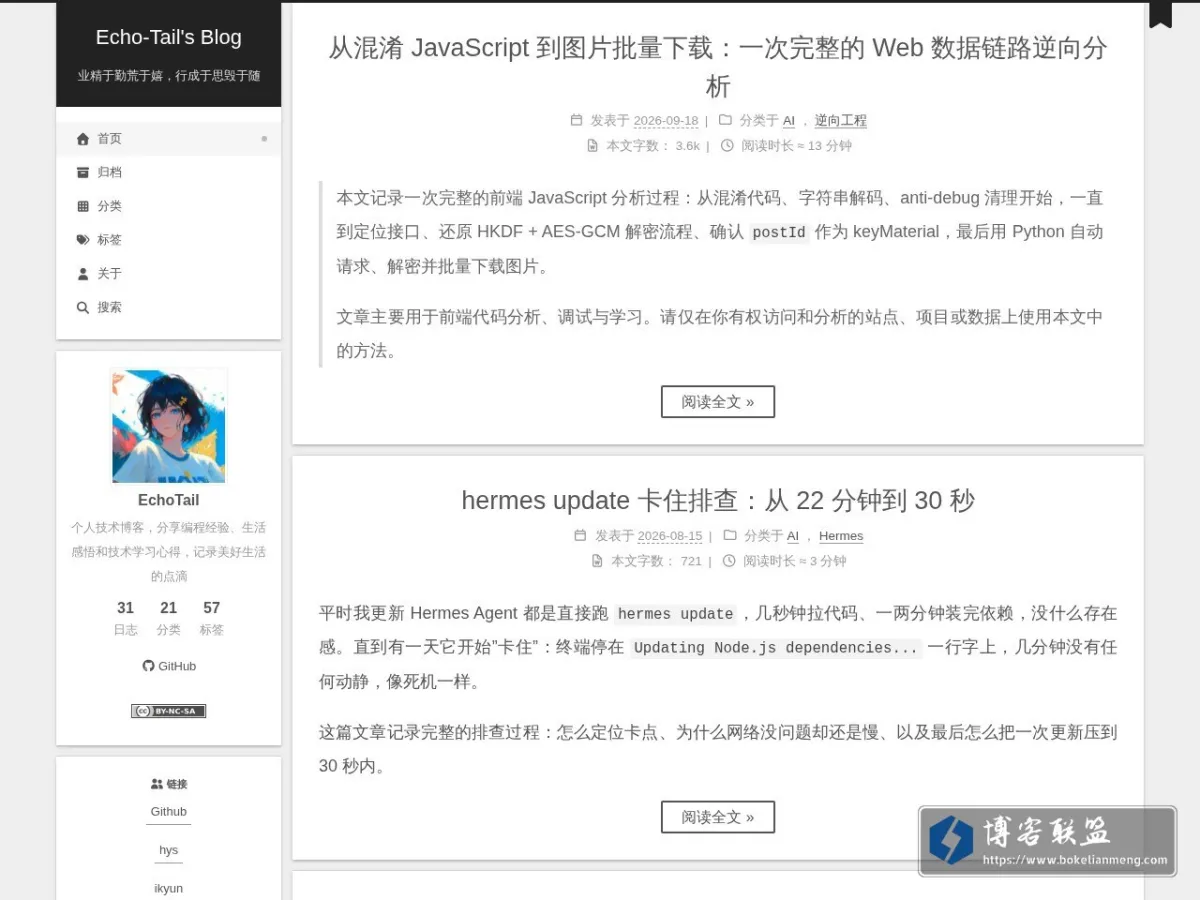Click the 本文字数 3.6k text
1200x900 pixels.
pos(653,146)
